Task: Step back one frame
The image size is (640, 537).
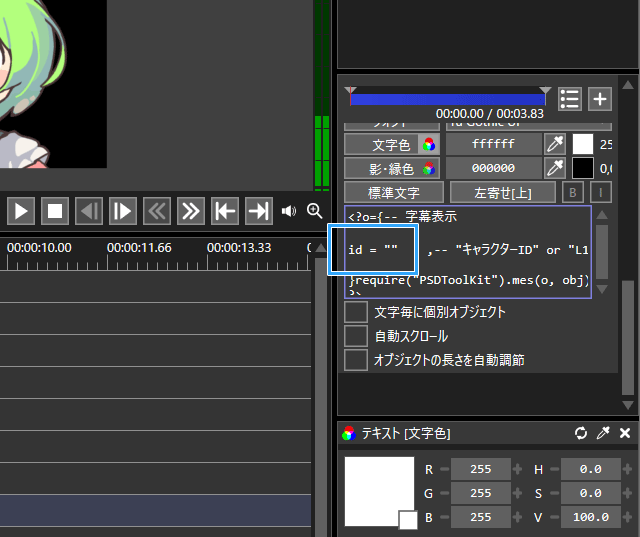Action: (89, 211)
